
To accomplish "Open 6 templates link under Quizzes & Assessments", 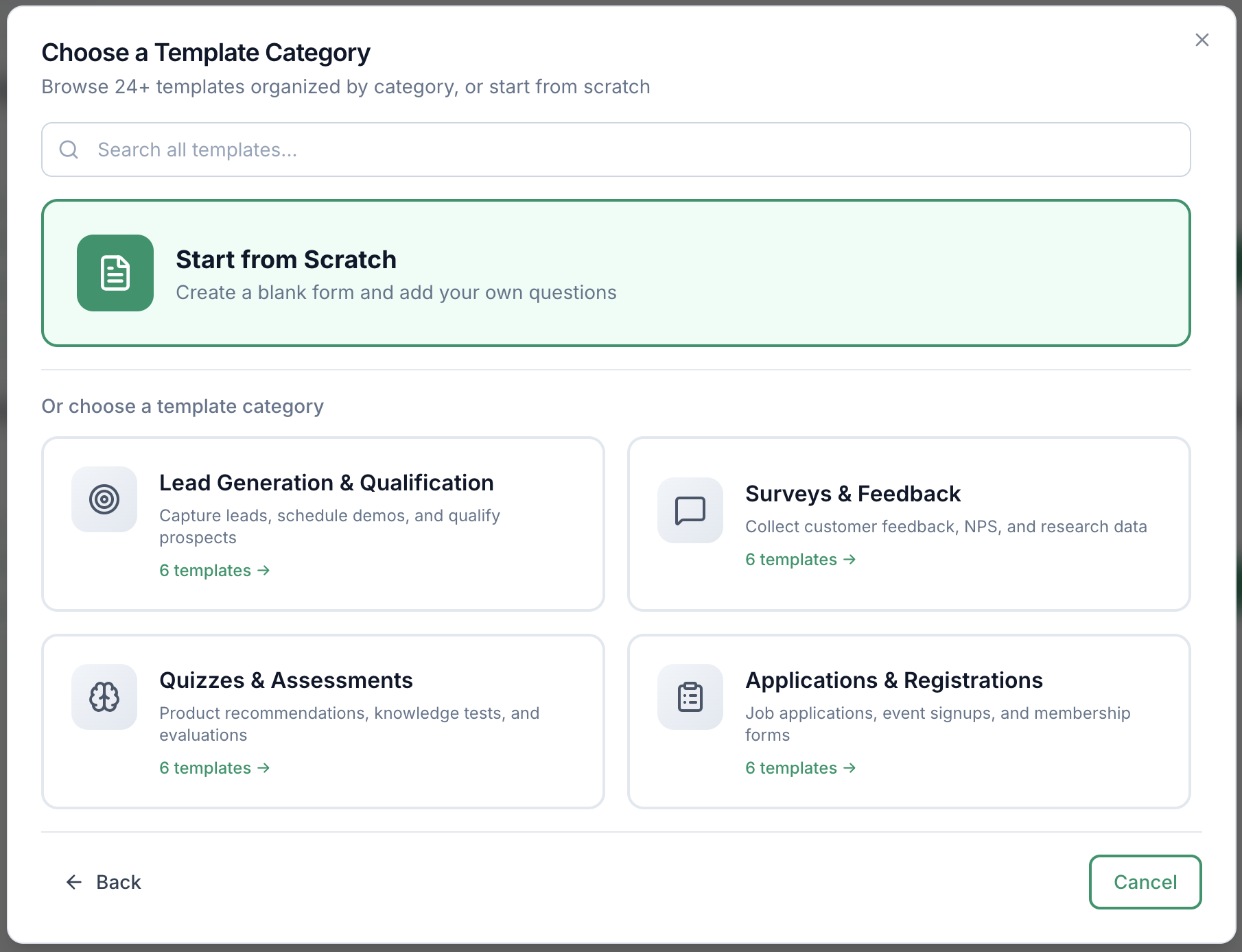I will point(215,768).
